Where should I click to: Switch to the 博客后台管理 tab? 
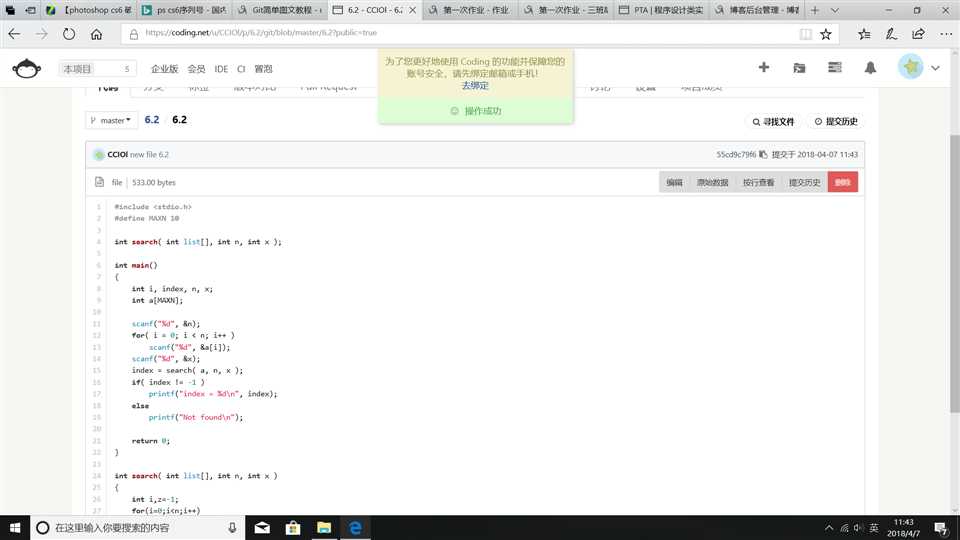tap(756, 10)
